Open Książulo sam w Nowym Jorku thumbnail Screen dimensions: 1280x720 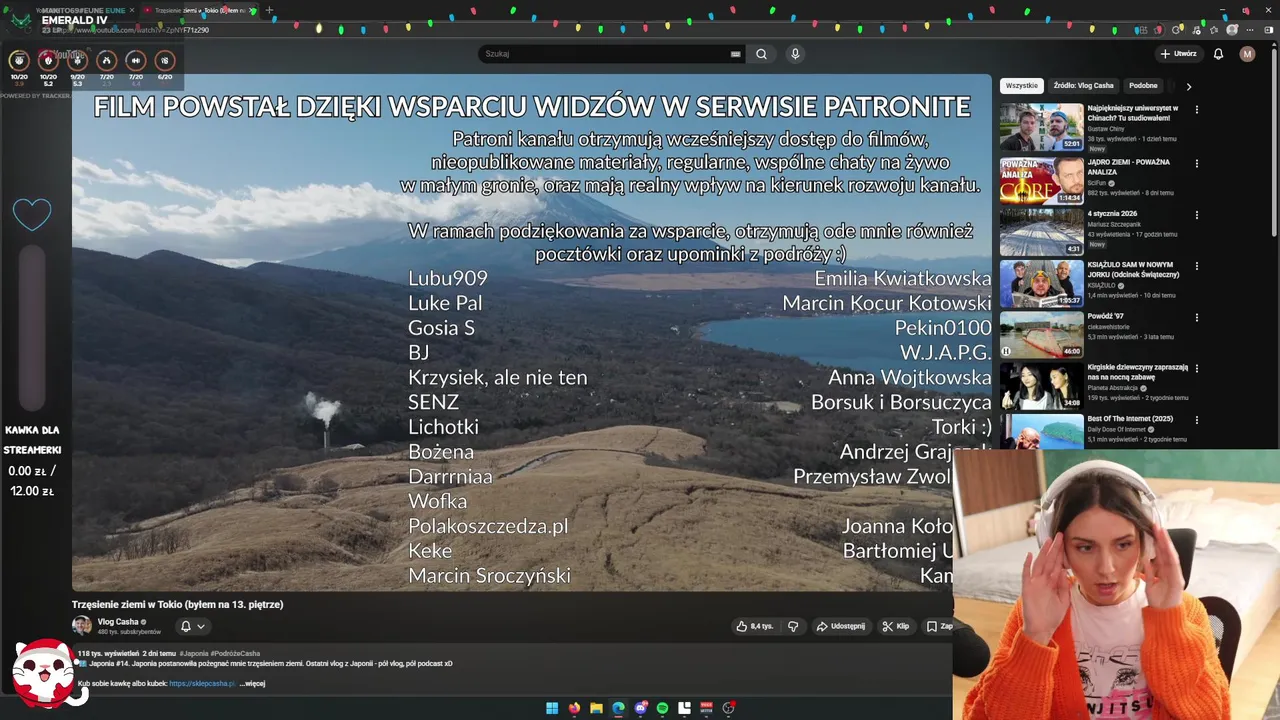tap(1041, 283)
